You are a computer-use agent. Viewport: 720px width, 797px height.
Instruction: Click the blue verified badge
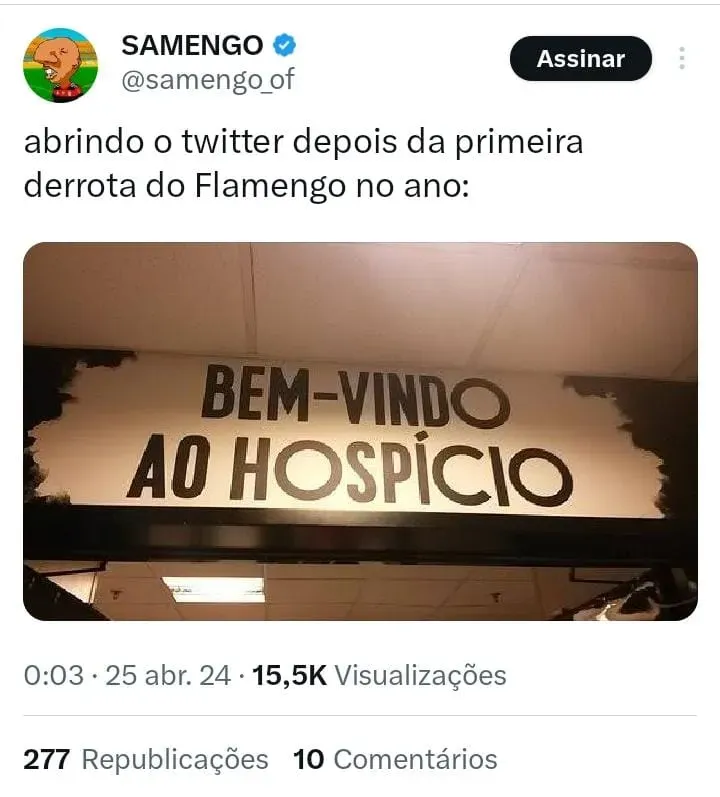tap(285, 45)
